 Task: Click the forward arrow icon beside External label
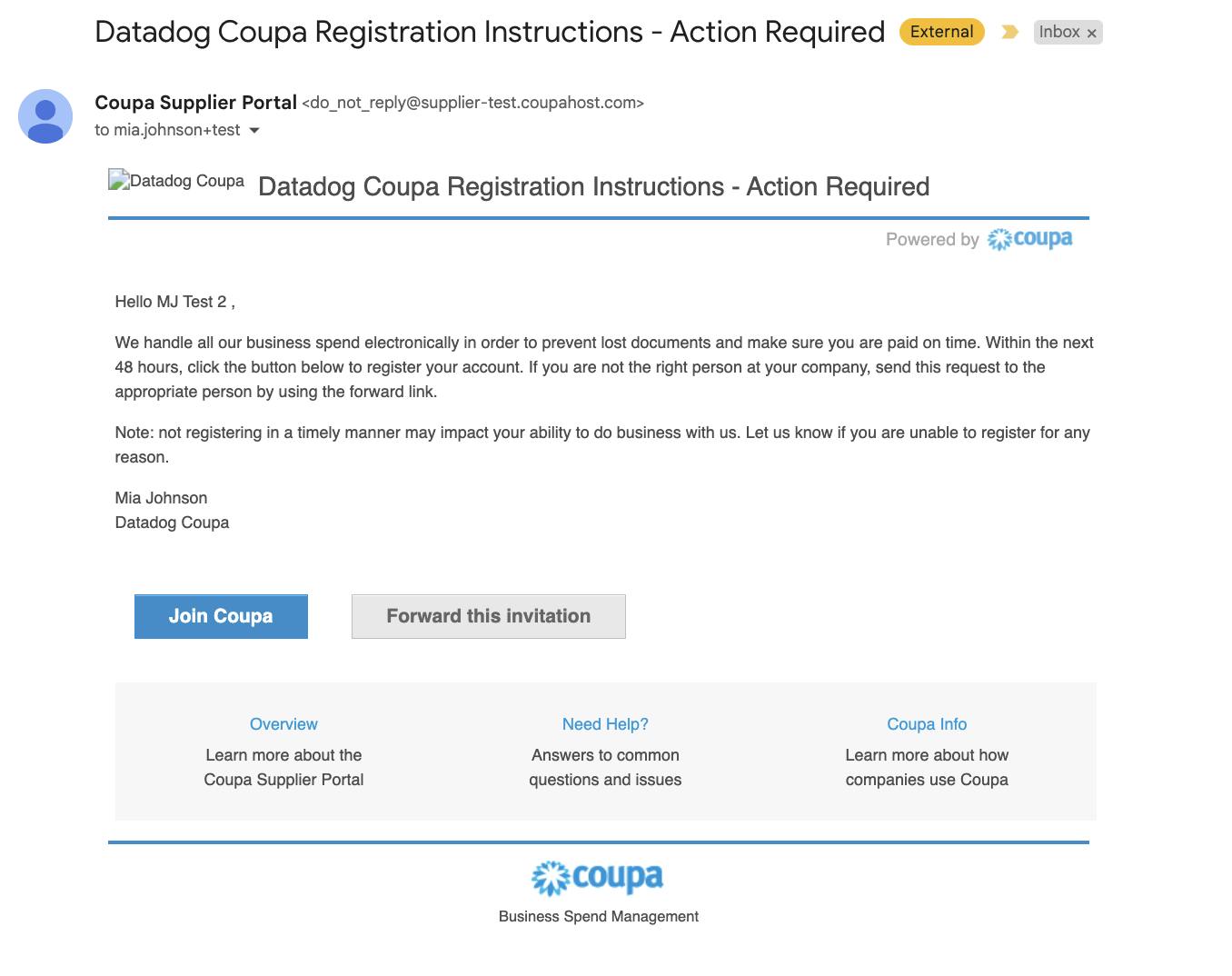point(1009,31)
